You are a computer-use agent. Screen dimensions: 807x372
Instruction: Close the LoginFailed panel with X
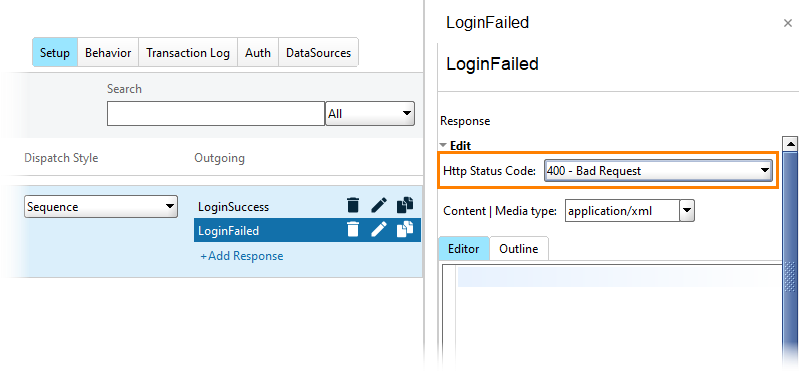787,23
